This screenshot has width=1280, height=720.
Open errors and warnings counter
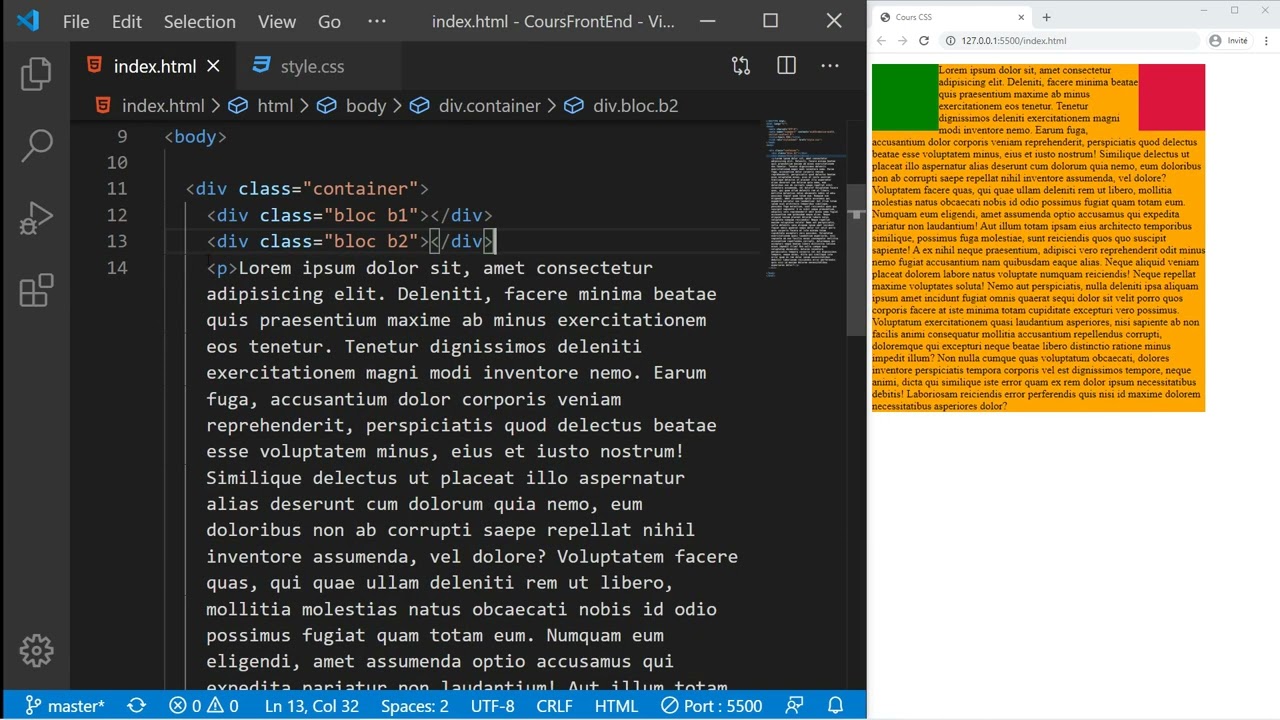point(203,705)
